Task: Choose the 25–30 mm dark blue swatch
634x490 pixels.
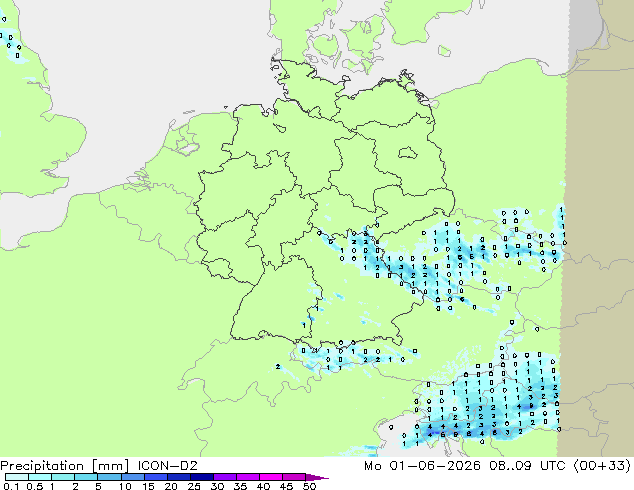Action: point(201,477)
